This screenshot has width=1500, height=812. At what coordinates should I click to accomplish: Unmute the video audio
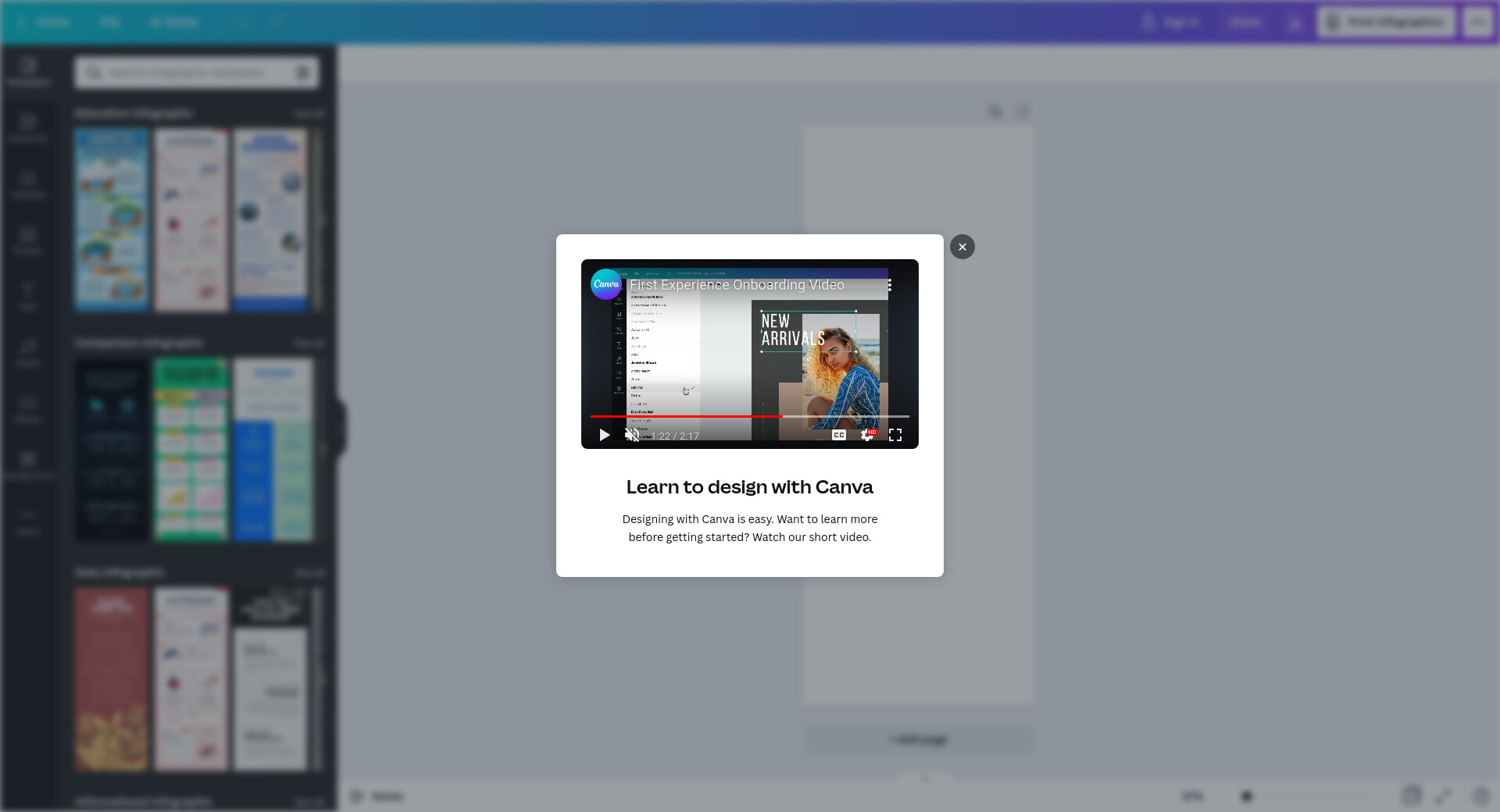click(x=632, y=435)
